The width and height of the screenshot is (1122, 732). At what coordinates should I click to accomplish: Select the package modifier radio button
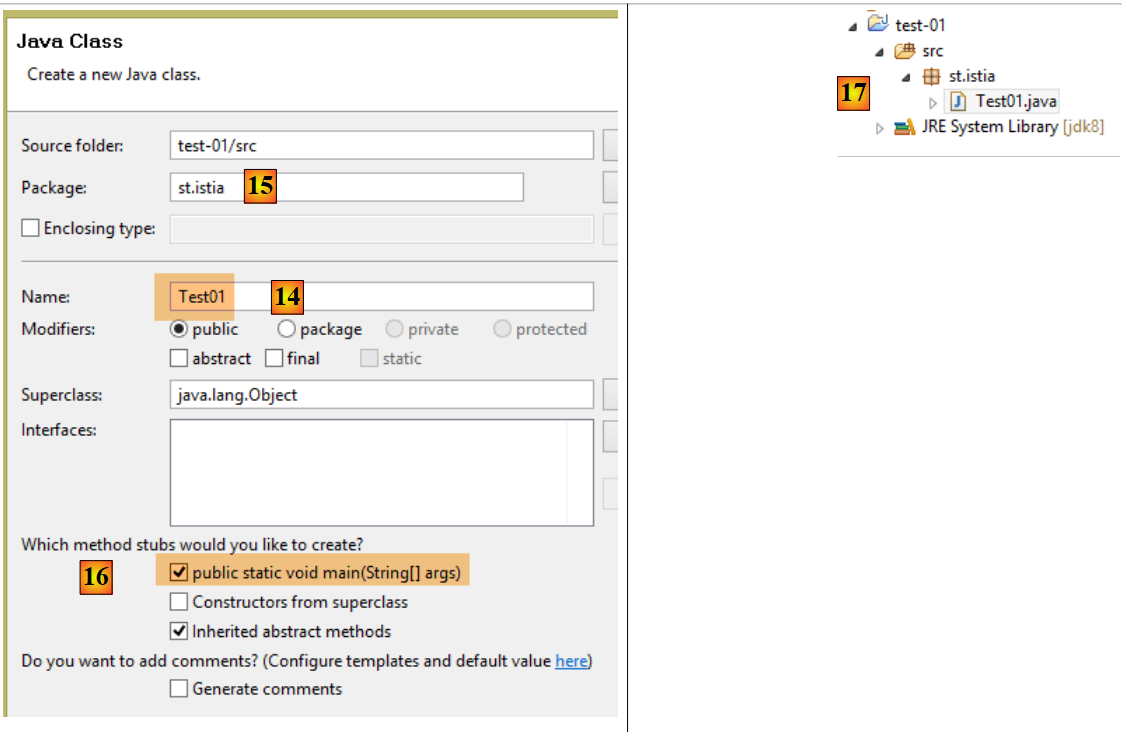[x=287, y=329]
